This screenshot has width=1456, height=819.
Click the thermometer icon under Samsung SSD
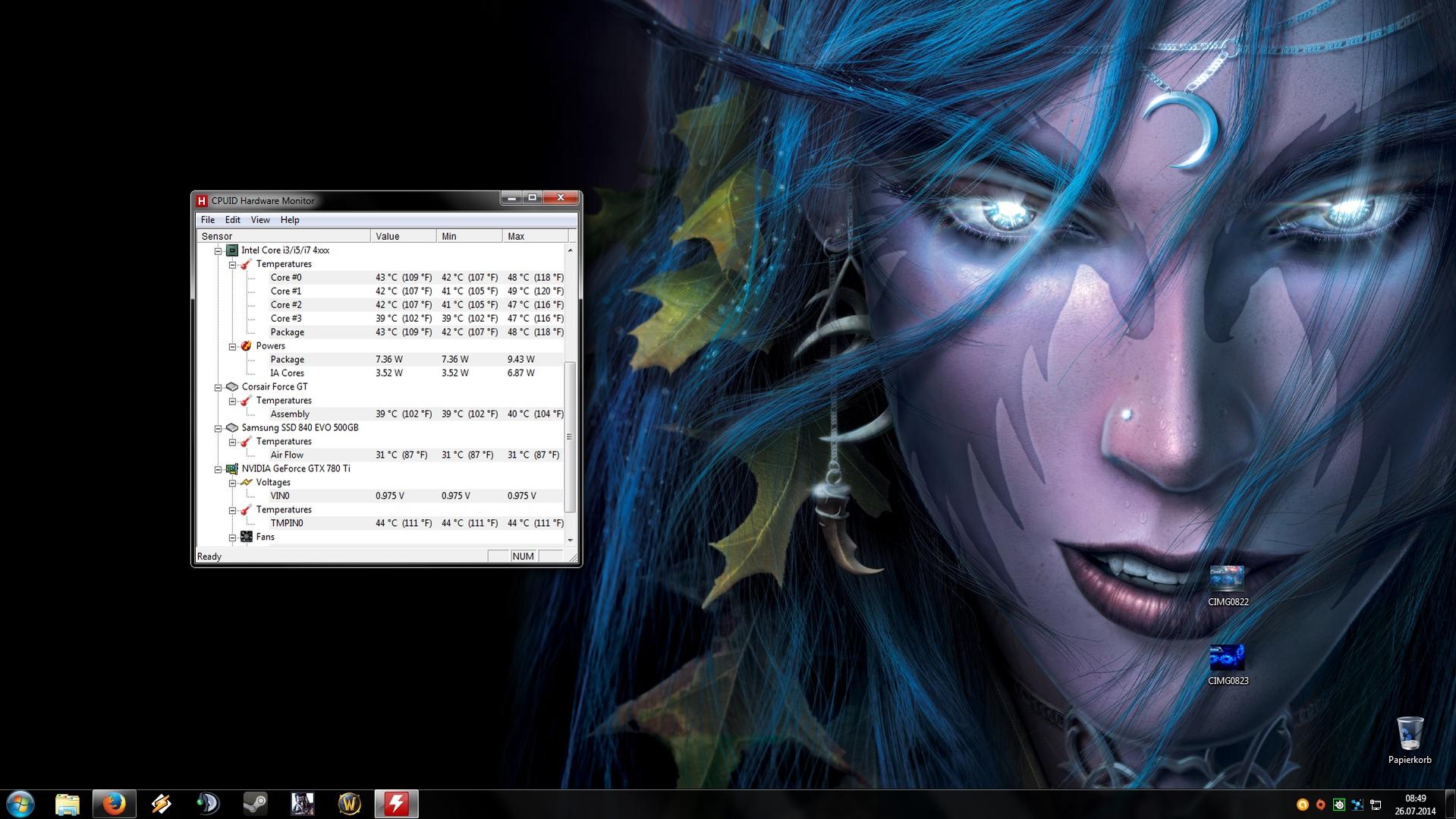pyautogui.click(x=246, y=442)
